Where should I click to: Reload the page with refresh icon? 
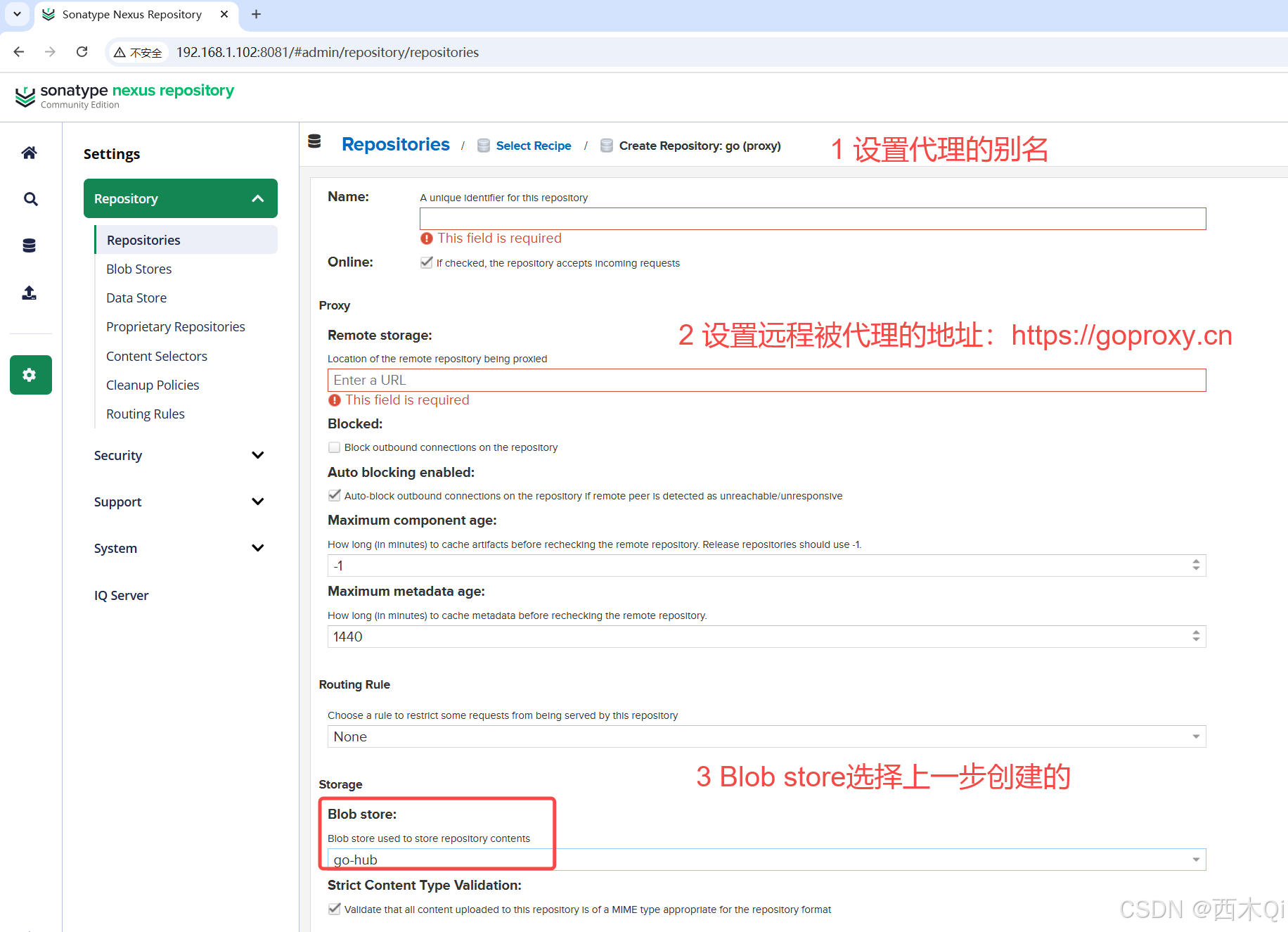[82, 52]
